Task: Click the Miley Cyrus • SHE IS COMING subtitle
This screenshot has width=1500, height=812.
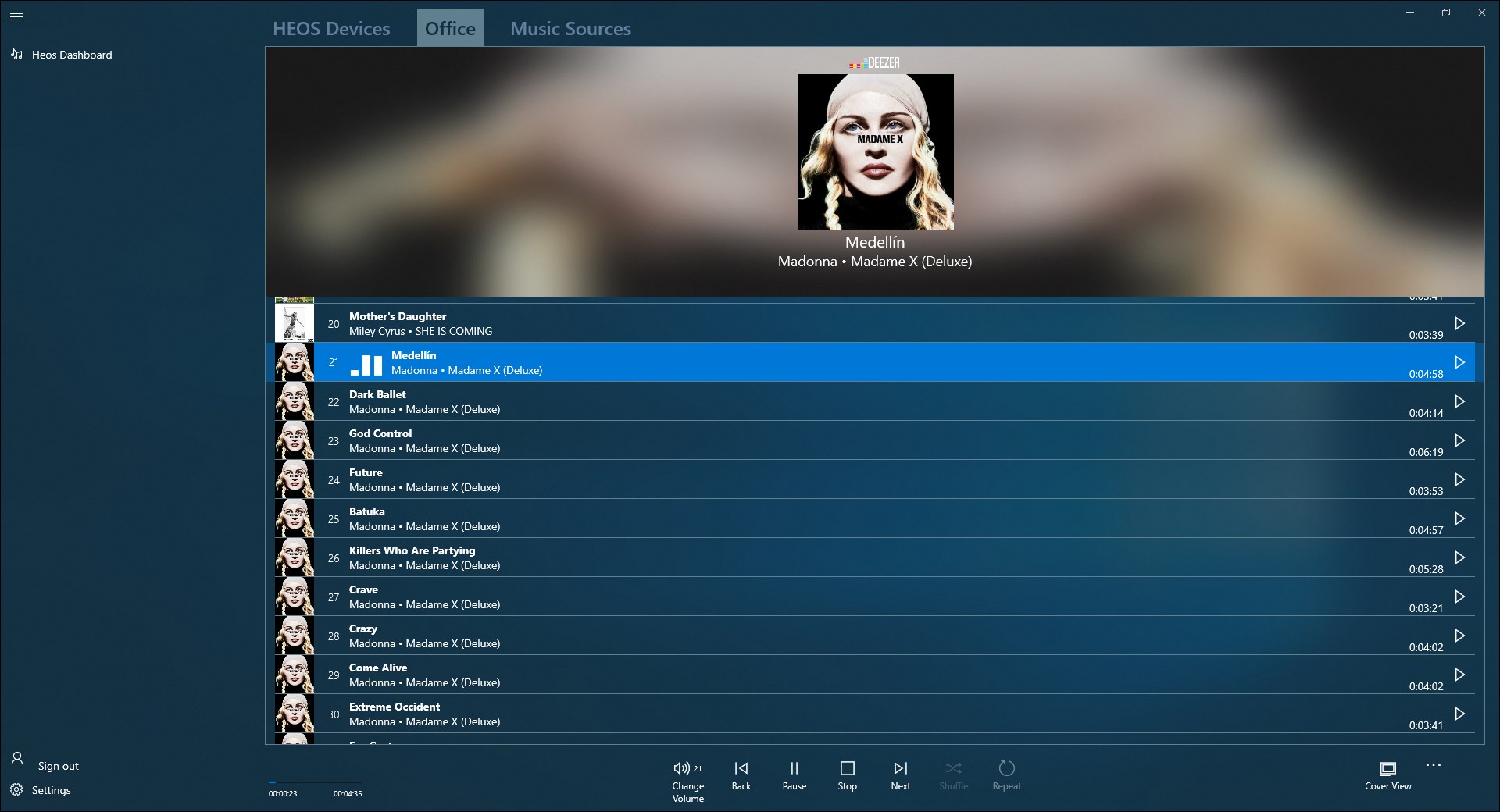Action: pyautogui.click(x=420, y=331)
